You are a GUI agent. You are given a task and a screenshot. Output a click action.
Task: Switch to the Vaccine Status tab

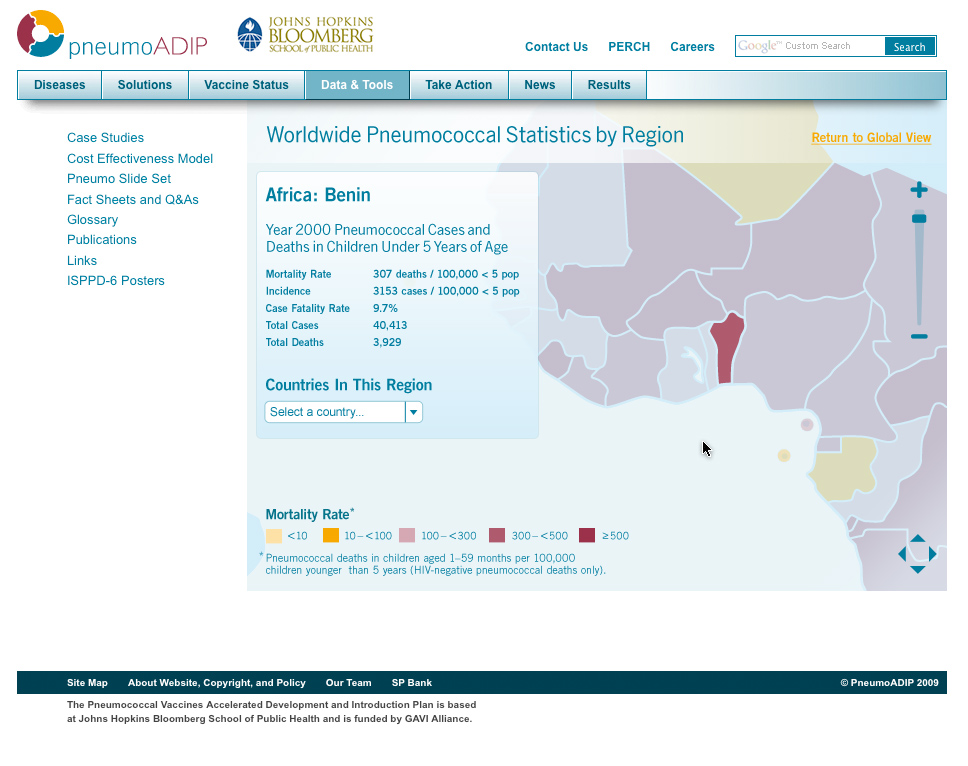point(246,85)
